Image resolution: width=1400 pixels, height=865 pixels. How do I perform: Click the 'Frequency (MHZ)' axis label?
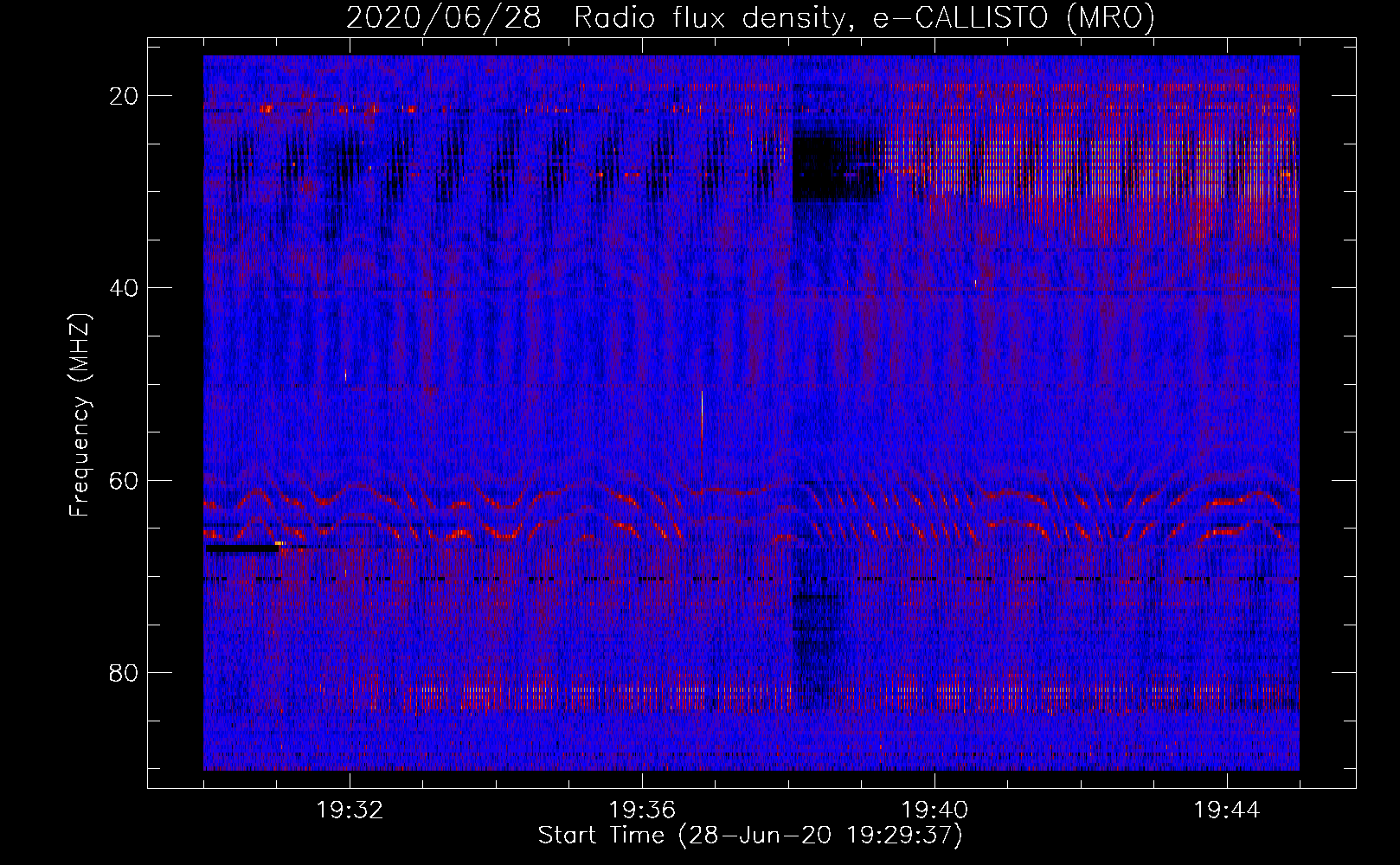(80, 415)
